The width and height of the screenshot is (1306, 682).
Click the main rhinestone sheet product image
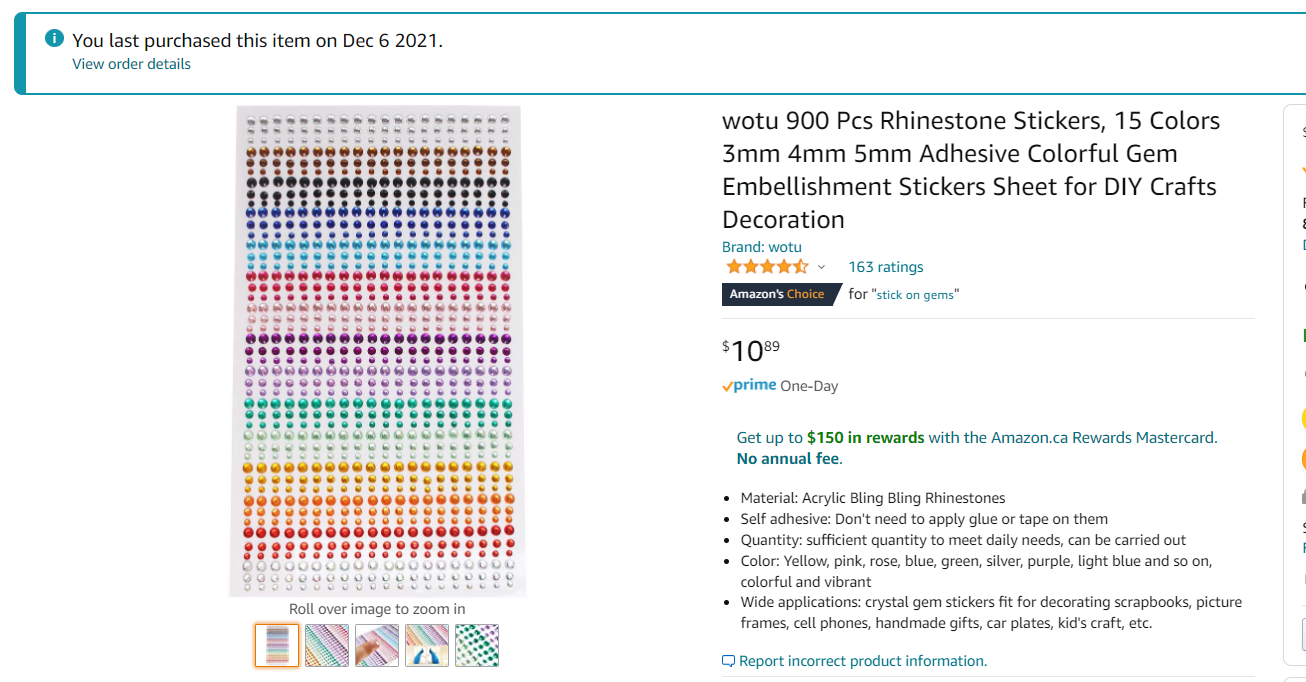(x=381, y=351)
